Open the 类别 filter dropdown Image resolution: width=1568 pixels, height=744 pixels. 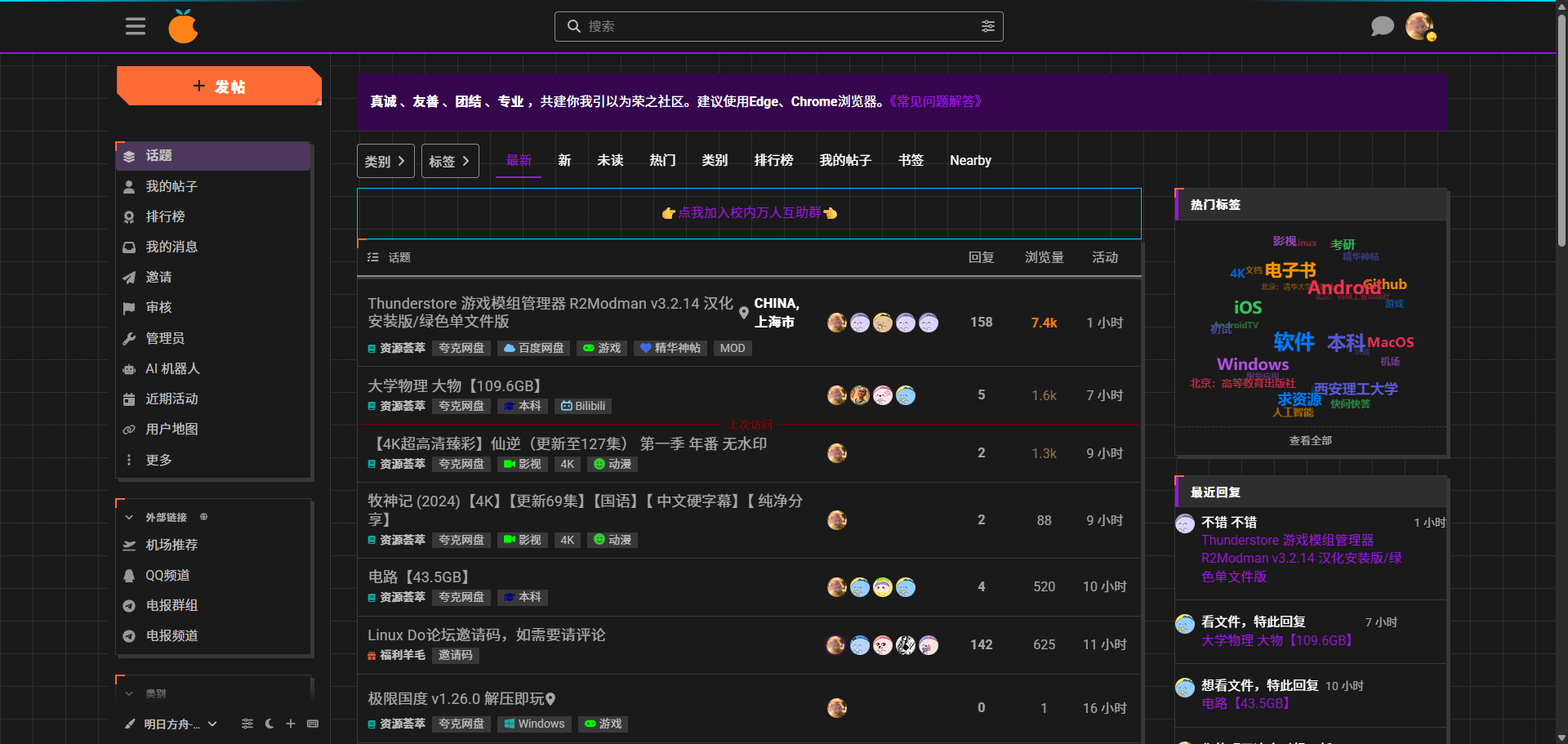(x=385, y=161)
